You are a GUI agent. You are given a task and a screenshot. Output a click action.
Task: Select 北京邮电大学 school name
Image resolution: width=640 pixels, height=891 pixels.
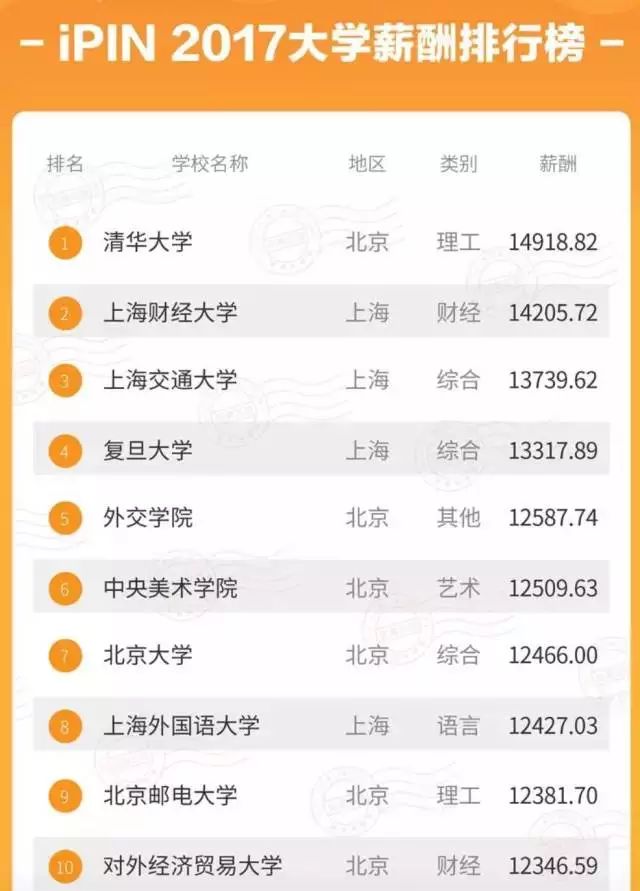point(170,796)
